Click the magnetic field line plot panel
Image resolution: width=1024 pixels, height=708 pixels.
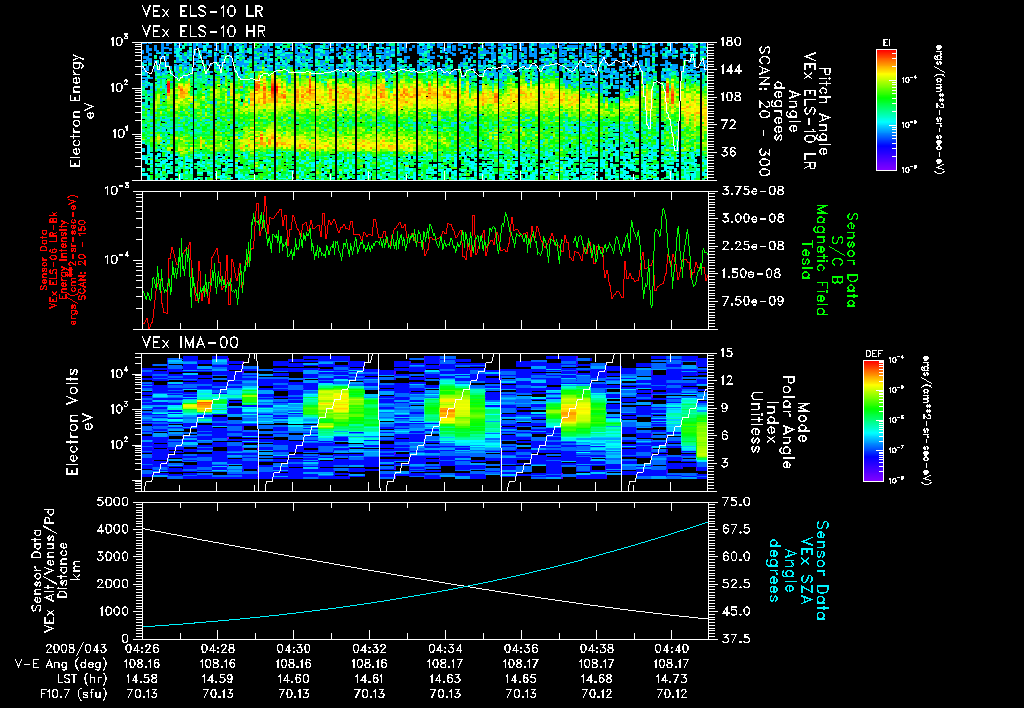coord(425,260)
